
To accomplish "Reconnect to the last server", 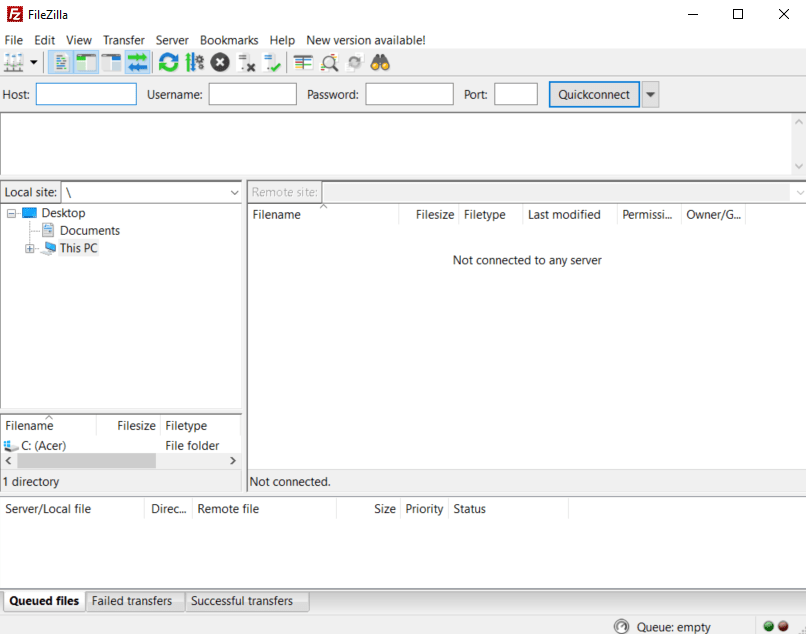I will click(272, 63).
